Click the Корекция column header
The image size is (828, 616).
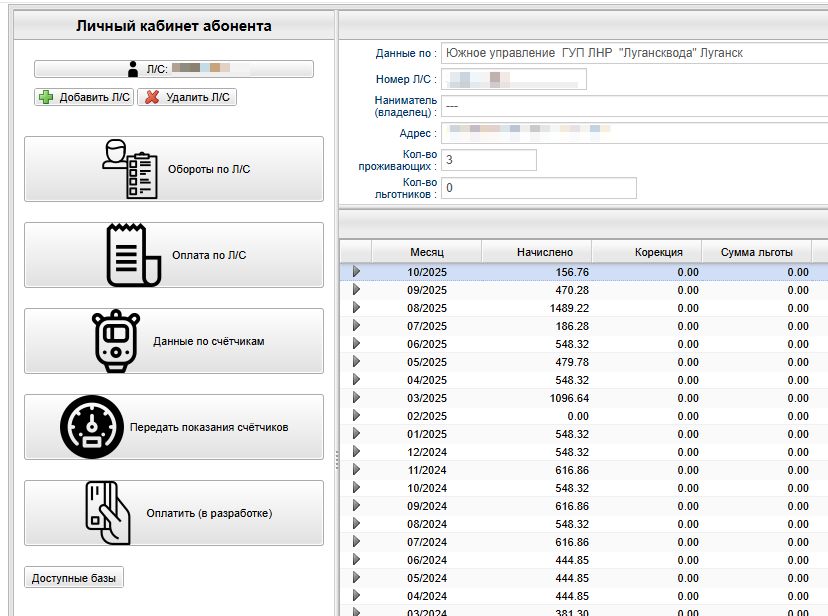(x=658, y=252)
